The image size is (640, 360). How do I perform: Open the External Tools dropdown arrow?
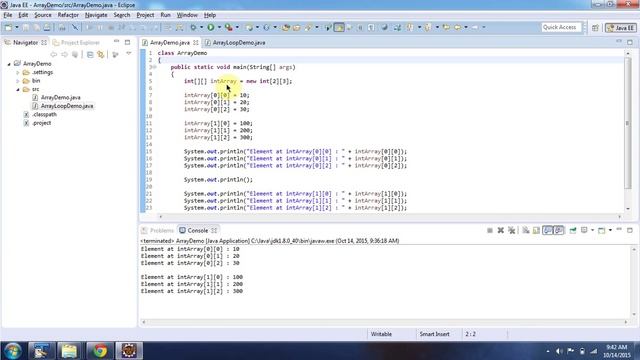point(238,27)
